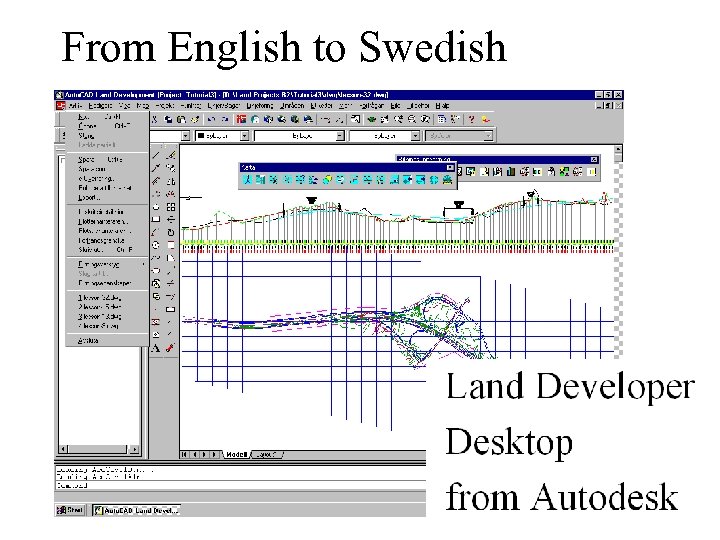Switch to the Layout tab beside Modell
This screenshot has width=720, height=540.
[267, 455]
